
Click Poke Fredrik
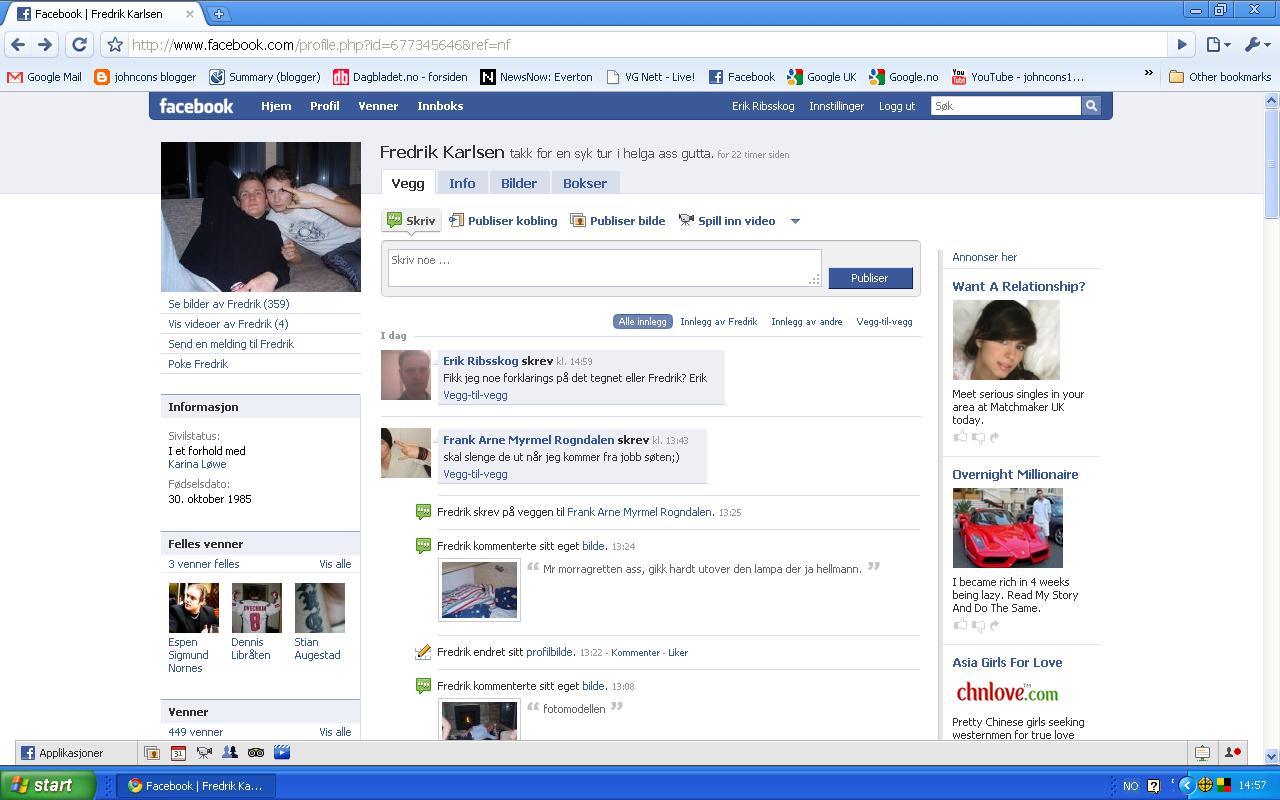click(x=198, y=364)
